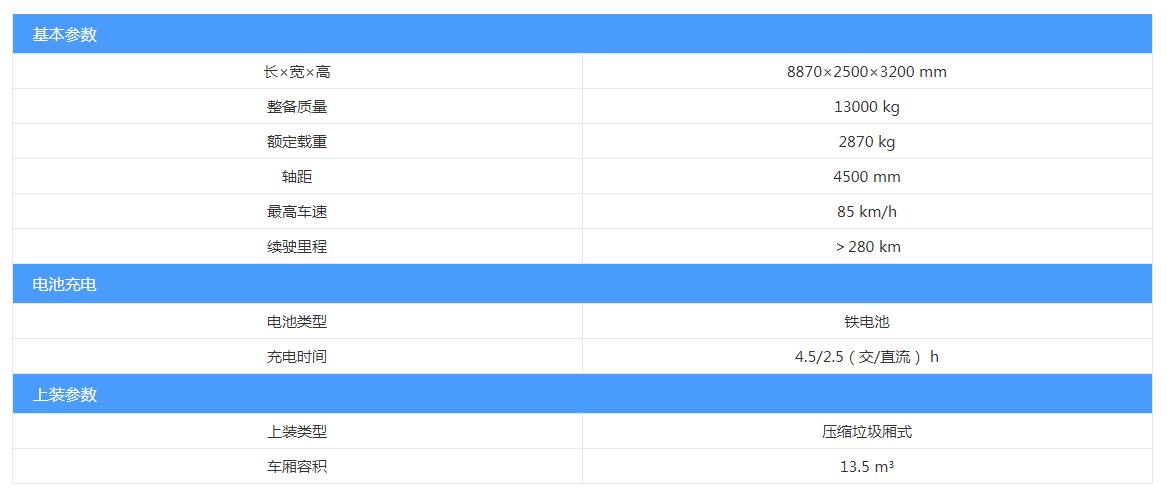Click the 85 km/h value cell
Screen dimensions: 1167x499
(x=867, y=212)
